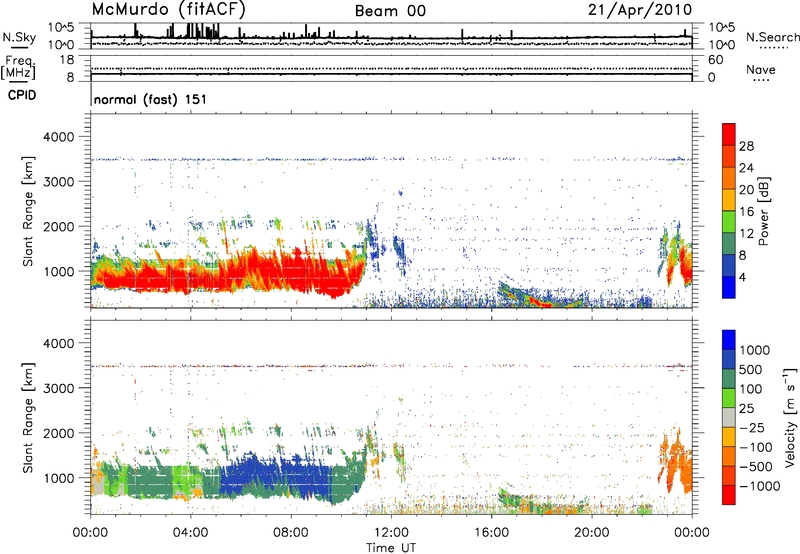The width and height of the screenshot is (800, 554).
Task: Click the red high-power backscatter band near 08:00
Action: [291, 275]
